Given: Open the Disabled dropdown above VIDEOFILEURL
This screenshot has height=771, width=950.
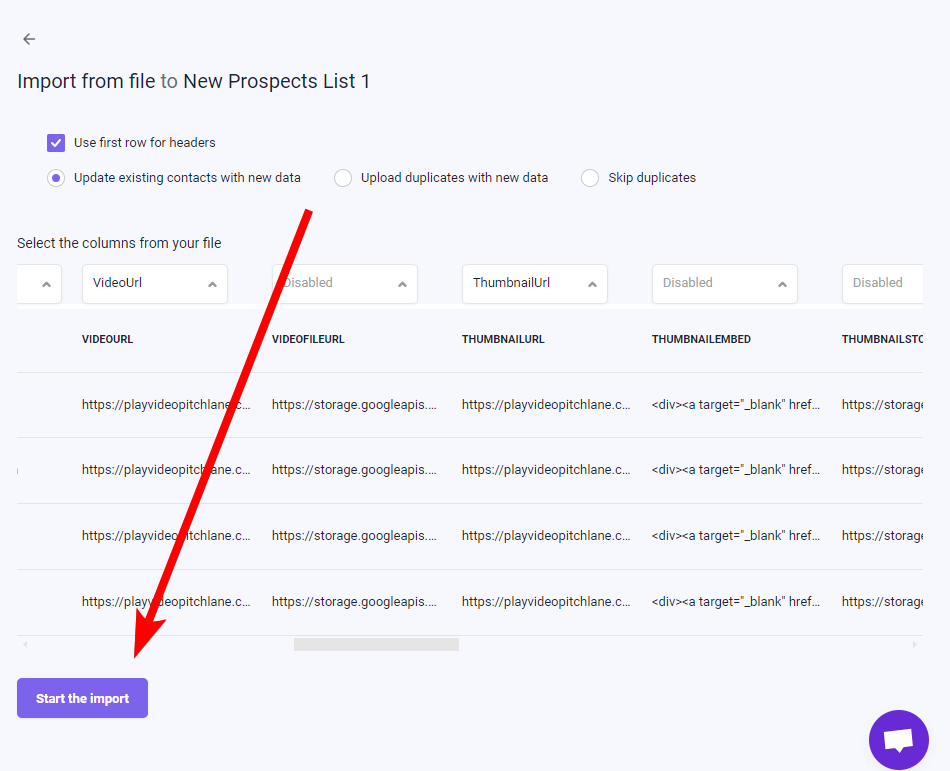Looking at the screenshot, I should click(x=345, y=283).
